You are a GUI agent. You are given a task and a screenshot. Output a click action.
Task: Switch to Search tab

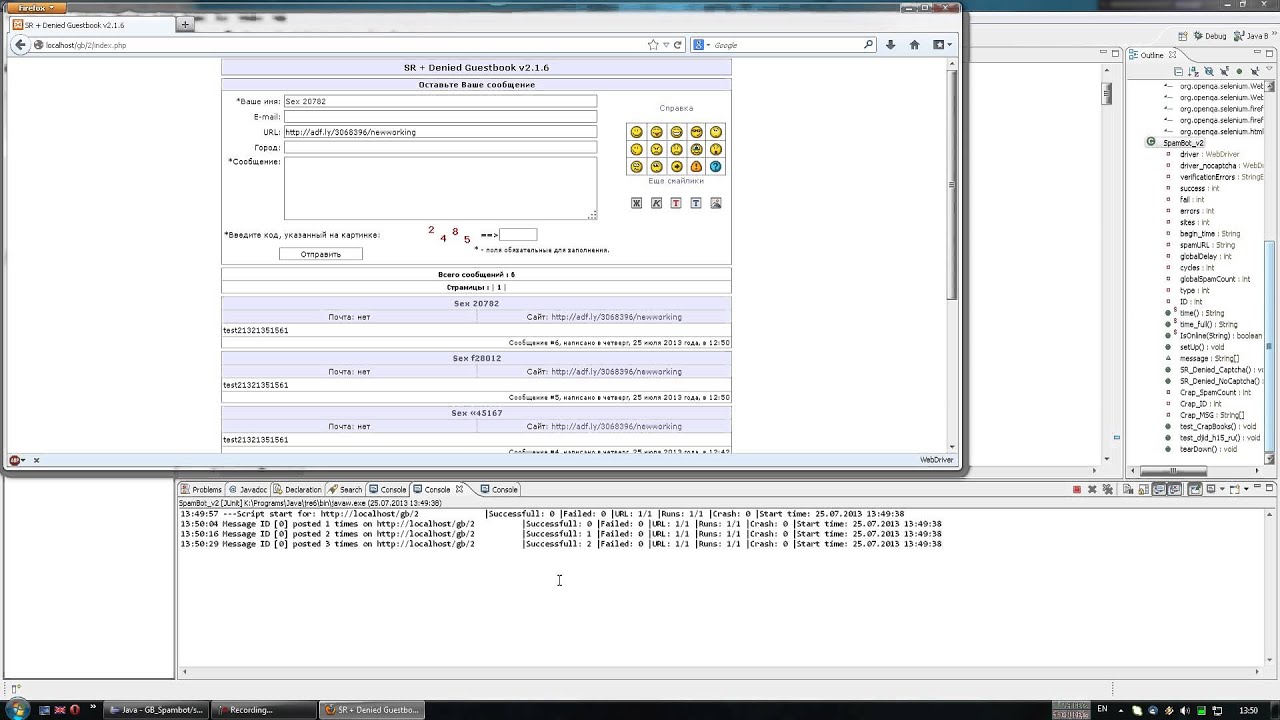point(346,490)
